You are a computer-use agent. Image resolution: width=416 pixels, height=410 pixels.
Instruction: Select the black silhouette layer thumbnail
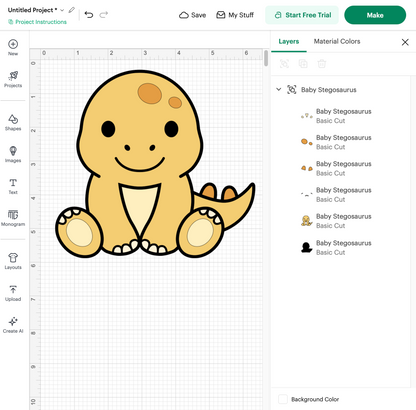click(x=306, y=247)
